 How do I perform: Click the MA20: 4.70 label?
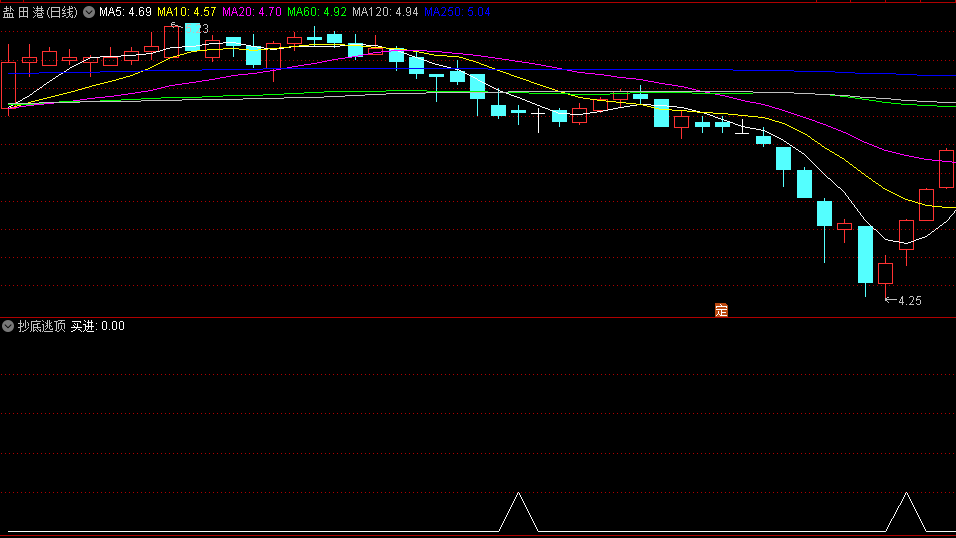pyautogui.click(x=252, y=12)
